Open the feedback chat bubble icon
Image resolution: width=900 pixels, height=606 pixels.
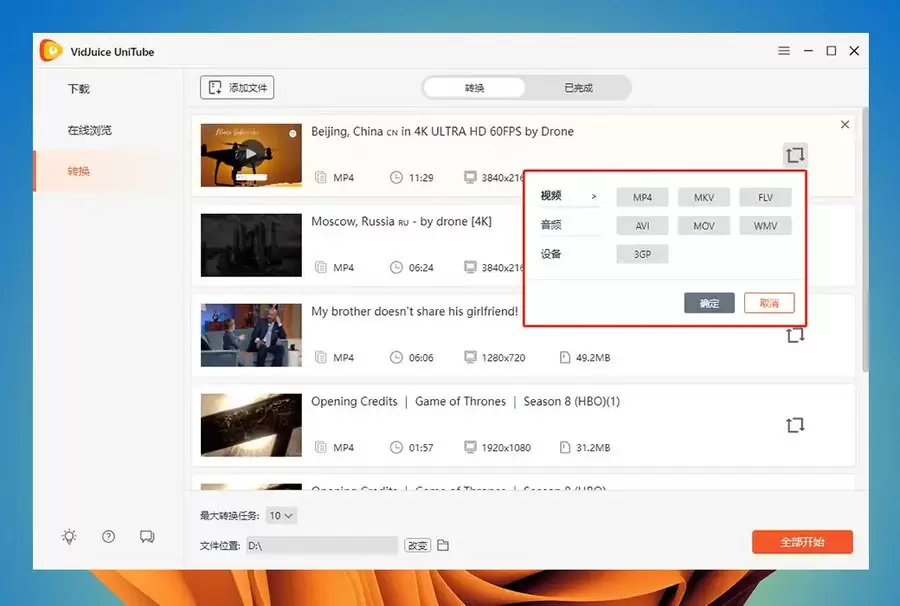[x=147, y=537]
